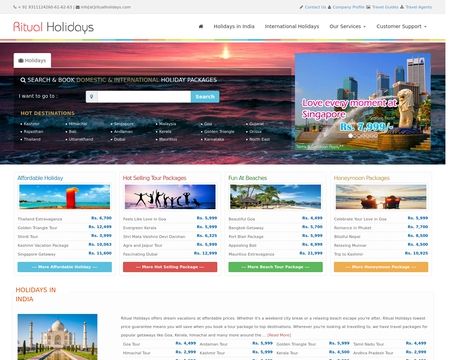This screenshot has height=360, width=450.
Task: Expand the Our Services dropdown
Action: [x=347, y=26]
